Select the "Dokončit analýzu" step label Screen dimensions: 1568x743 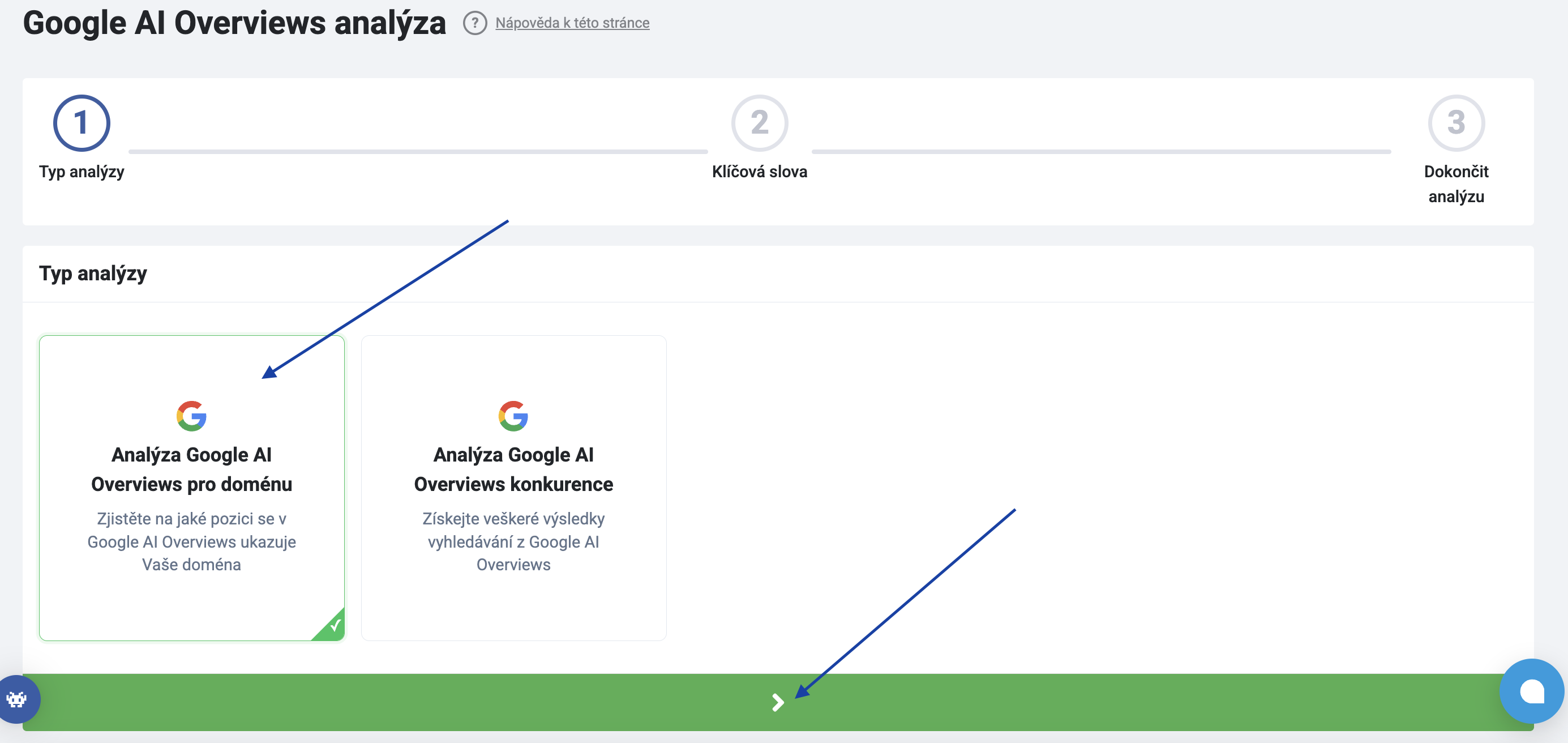[x=1455, y=184]
